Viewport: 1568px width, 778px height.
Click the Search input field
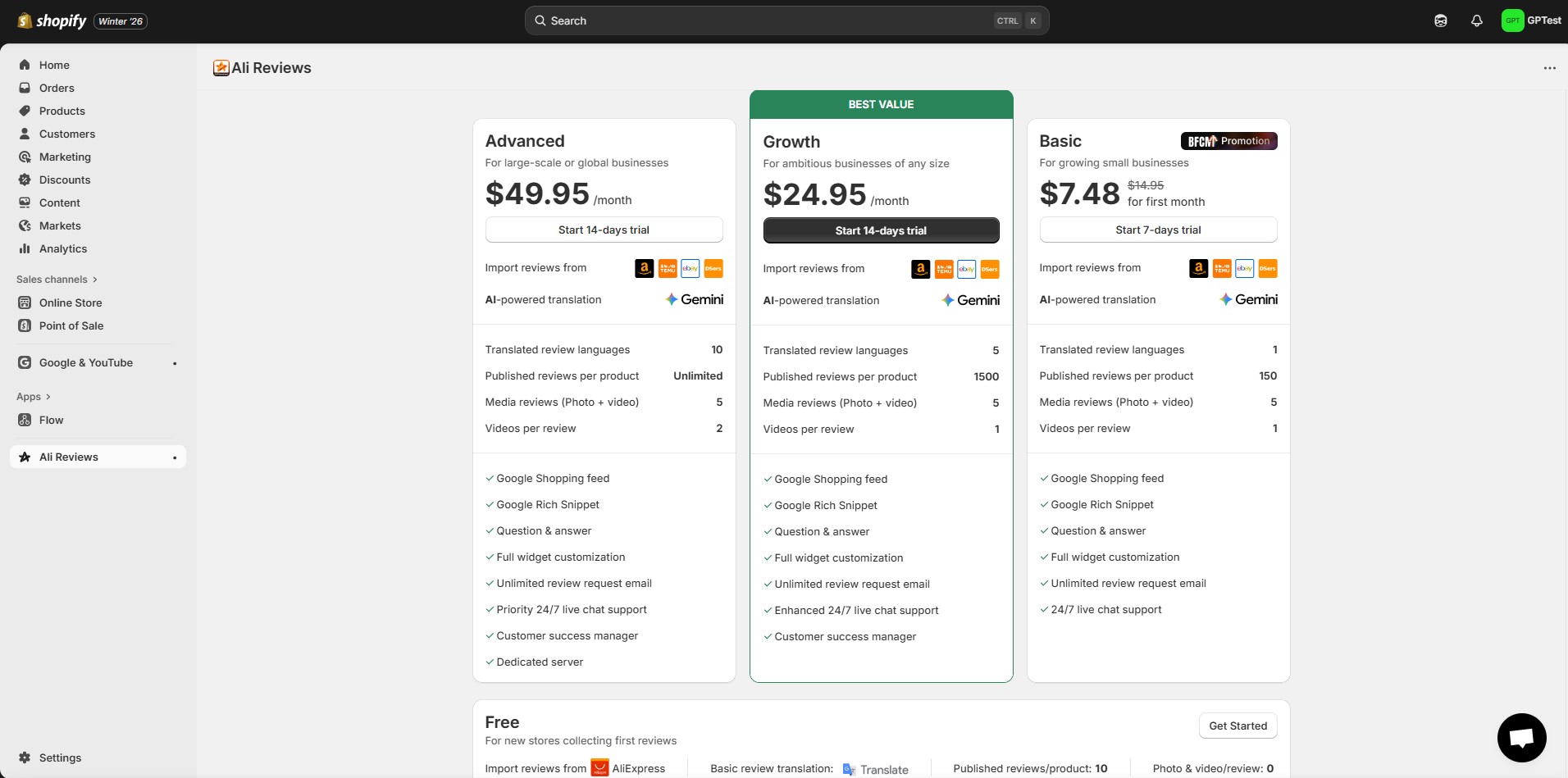click(785, 20)
